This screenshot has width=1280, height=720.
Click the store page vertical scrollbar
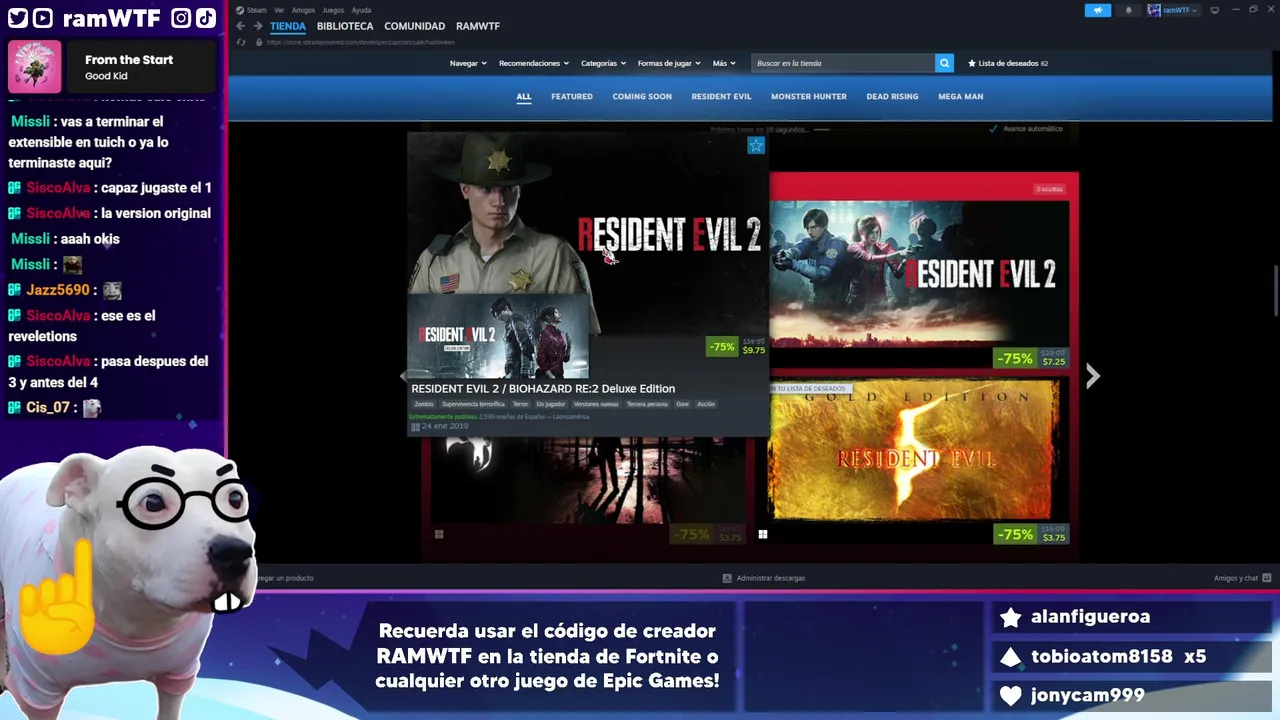pyautogui.click(x=1276, y=290)
